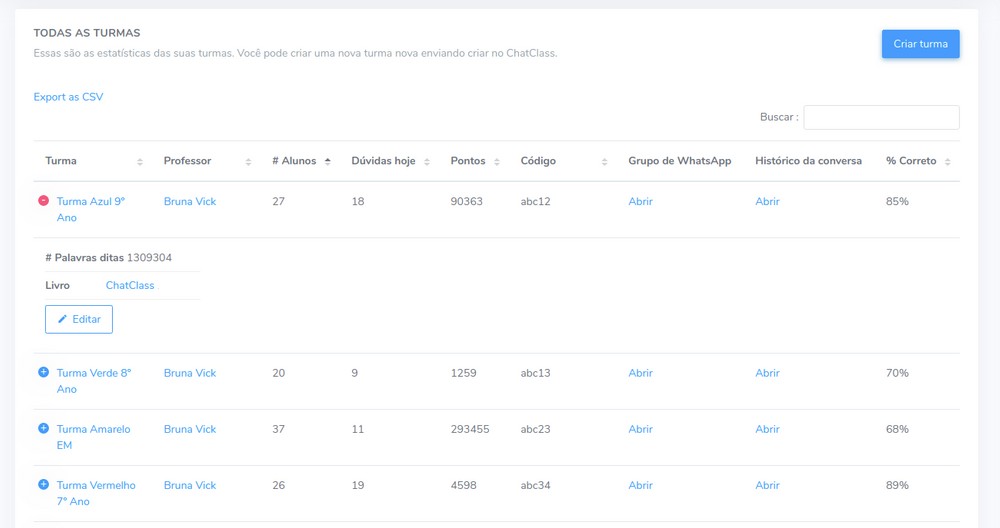The image size is (1000, 528).
Task: Open Bruna Vick for Turma Amarelo
Action: tap(190, 429)
